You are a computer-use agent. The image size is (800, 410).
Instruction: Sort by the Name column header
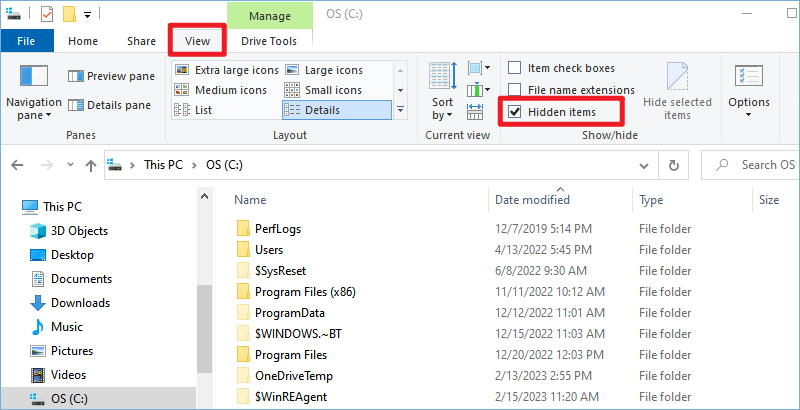(x=250, y=200)
